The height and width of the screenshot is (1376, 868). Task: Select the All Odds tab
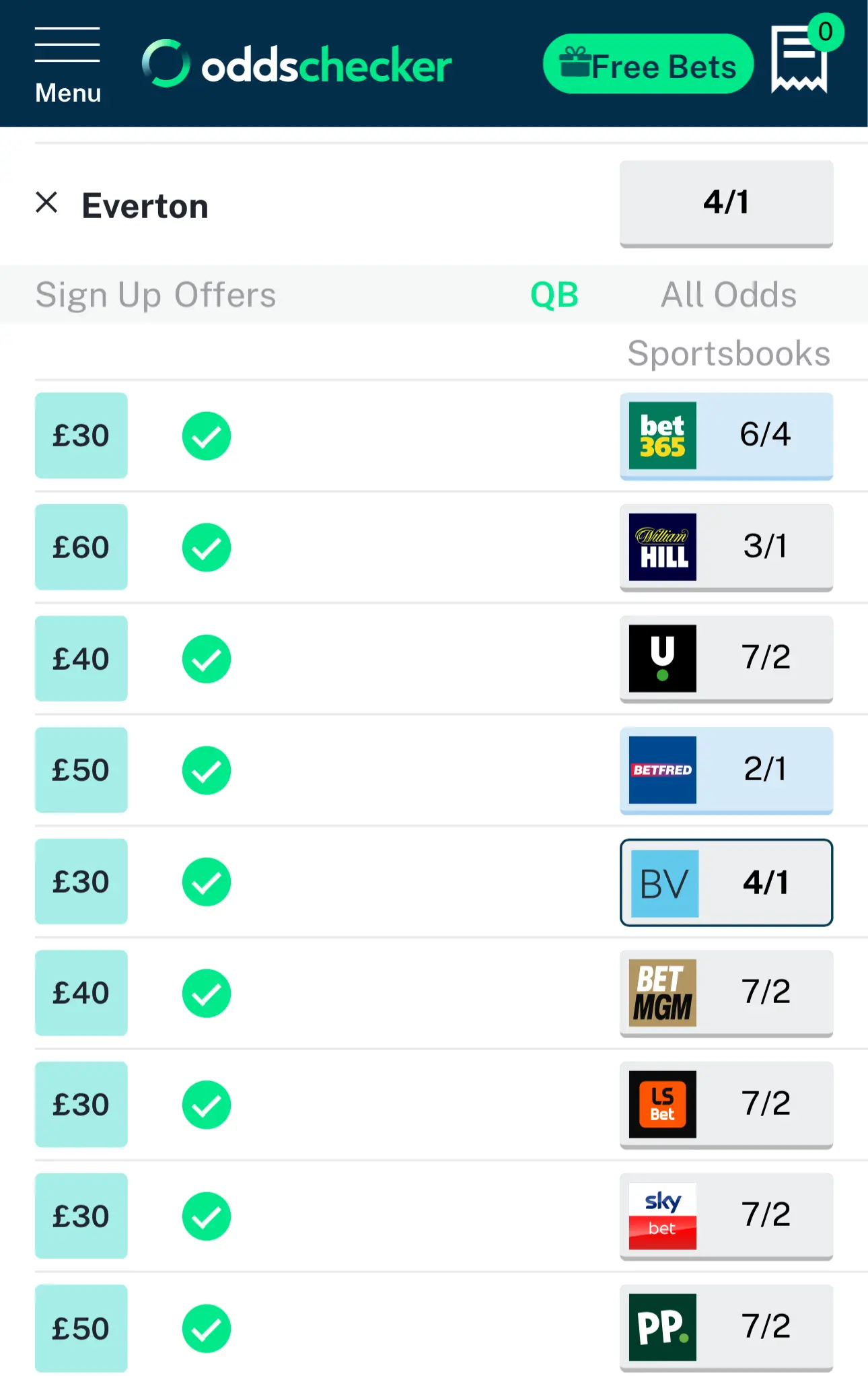point(728,295)
